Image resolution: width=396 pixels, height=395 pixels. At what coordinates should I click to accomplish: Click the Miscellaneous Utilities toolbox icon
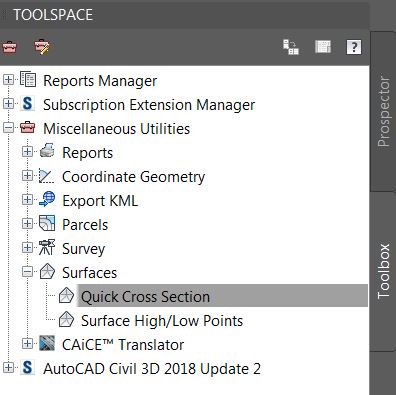27,128
